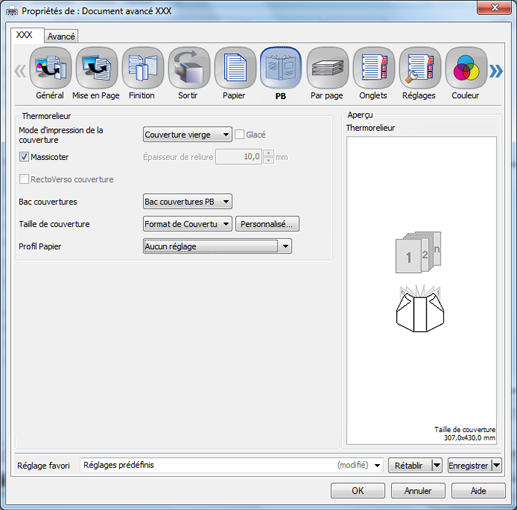Open the Bac couvertures PB dropdown
517x510 pixels.
[188, 201]
